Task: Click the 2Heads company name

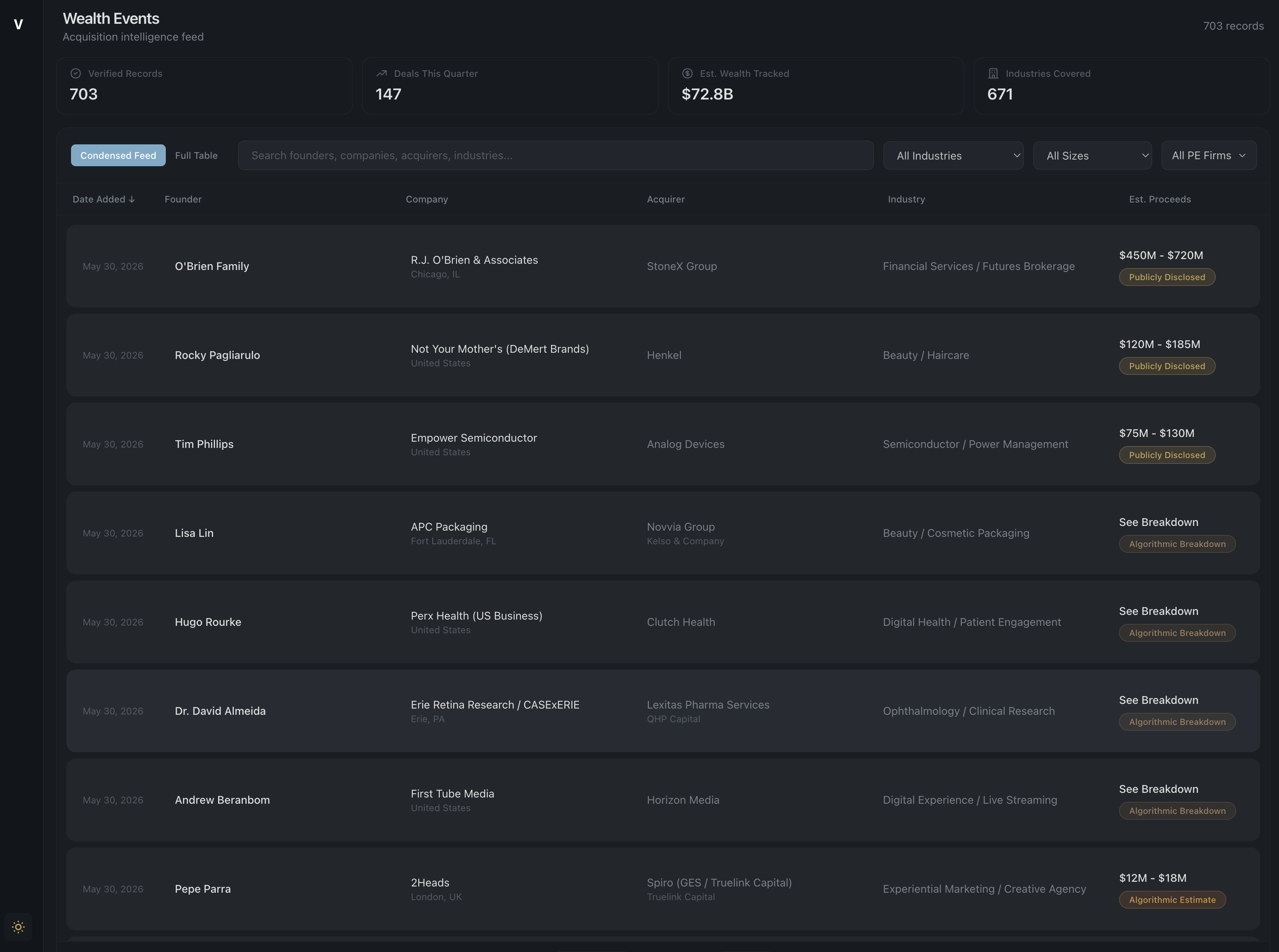Action: pos(430,882)
